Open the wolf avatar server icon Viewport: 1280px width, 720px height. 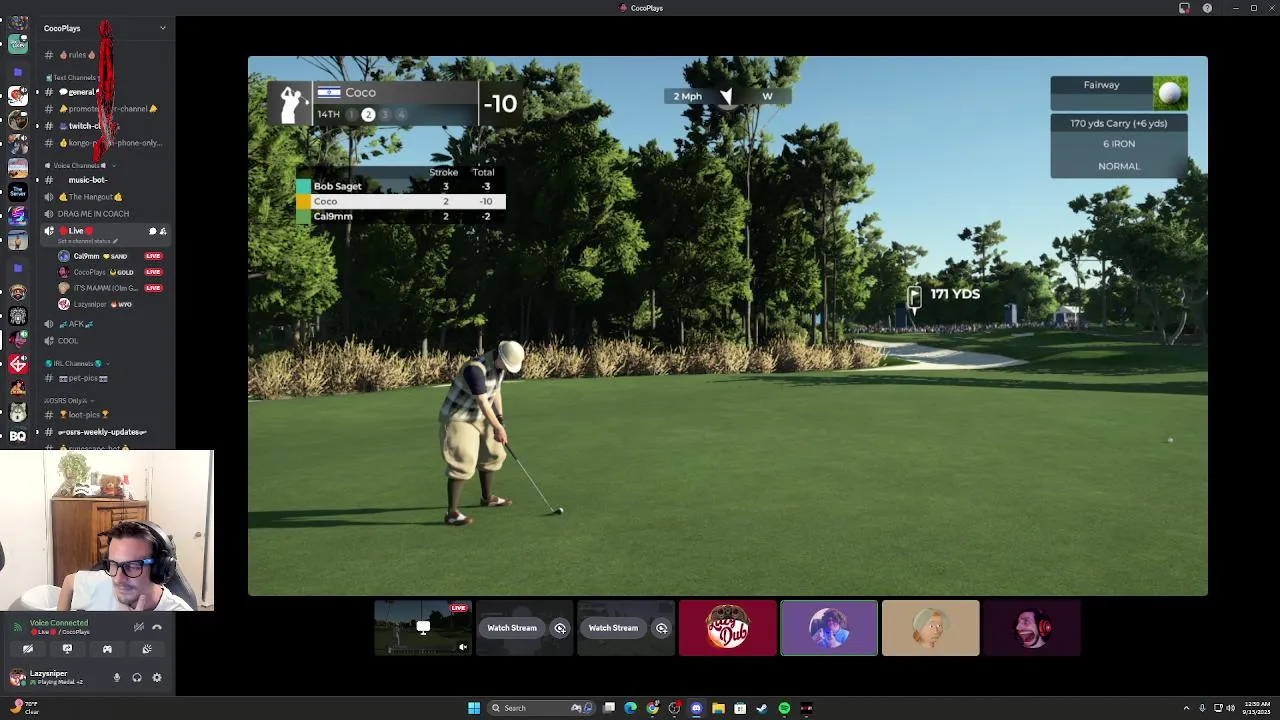pyautogui.click(x=18, y=412)
